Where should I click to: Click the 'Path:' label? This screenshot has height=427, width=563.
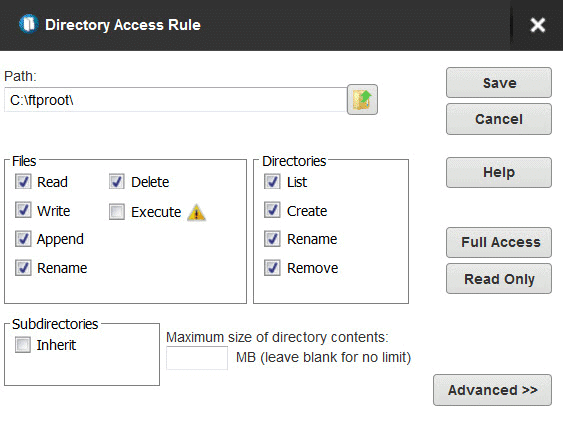(20, 76)
